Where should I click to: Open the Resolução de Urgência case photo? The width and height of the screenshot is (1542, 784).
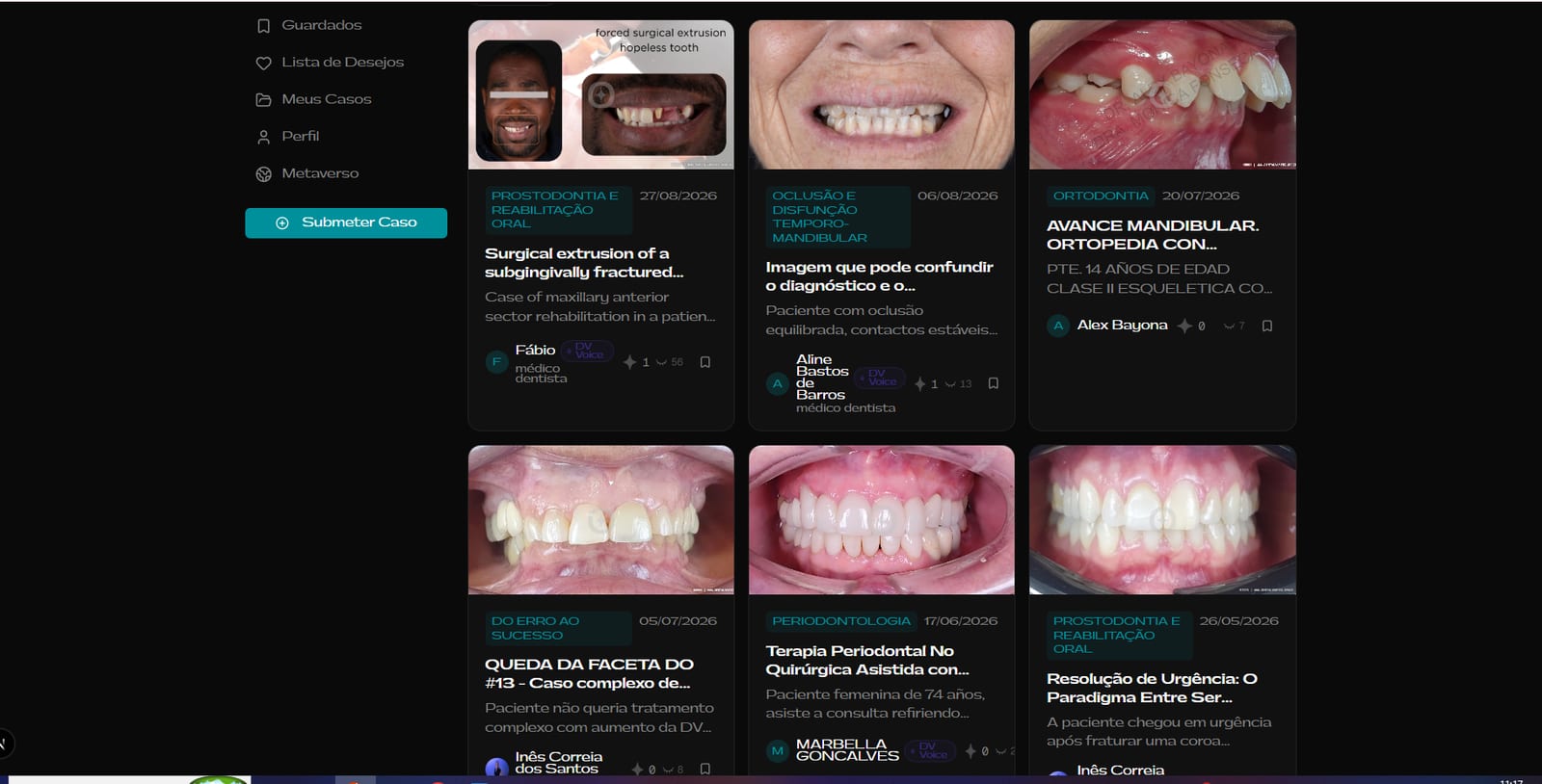(x=1162, y=520)
